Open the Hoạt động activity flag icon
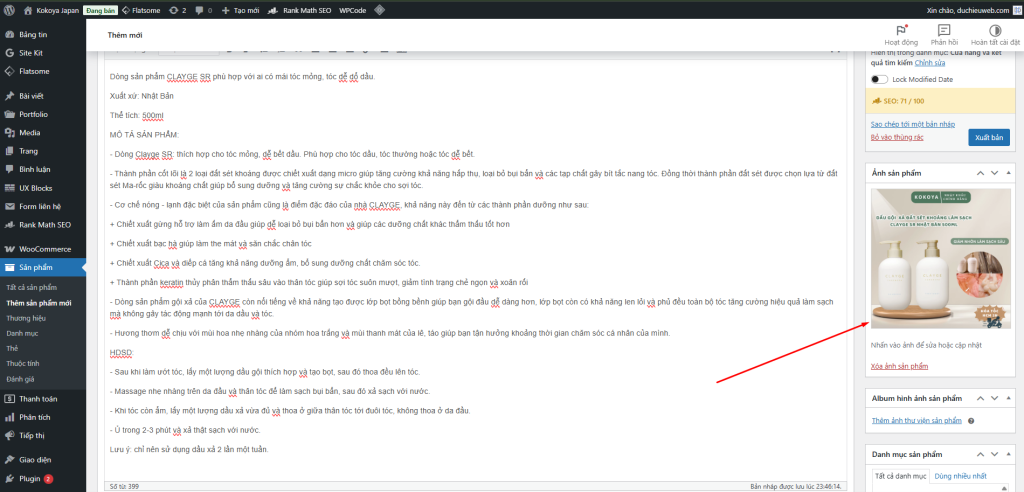The image size is (1024, 492). coord(902,30)
